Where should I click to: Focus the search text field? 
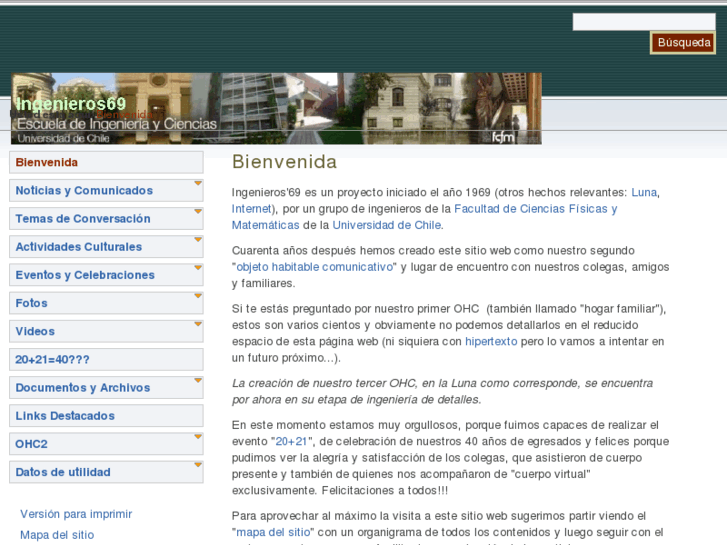644,22
